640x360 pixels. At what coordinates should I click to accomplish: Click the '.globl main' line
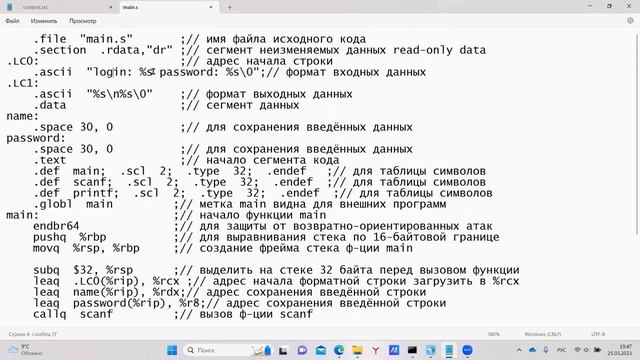(x=73, y=204)
